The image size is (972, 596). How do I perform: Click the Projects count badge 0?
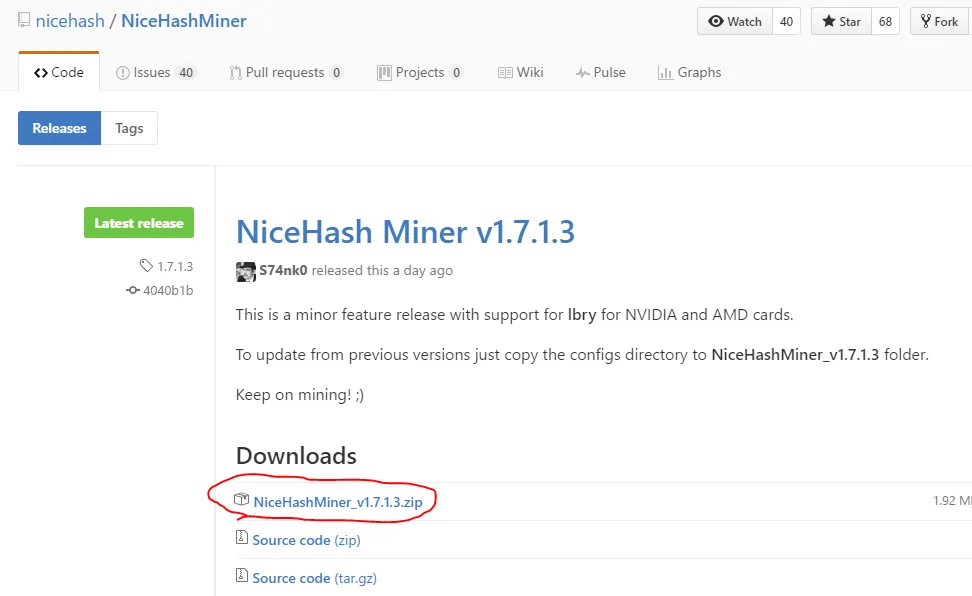(x=456, y=73)
